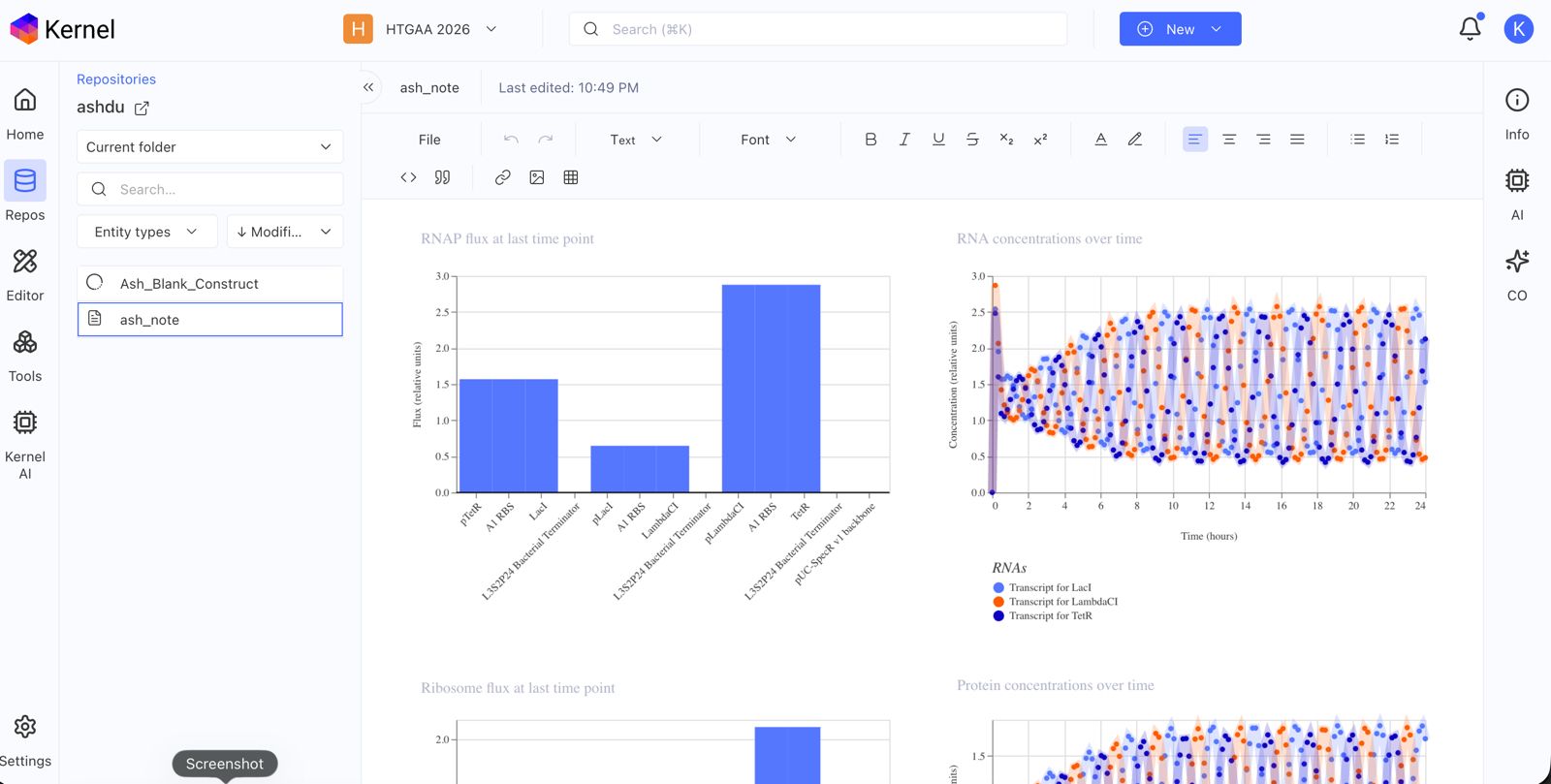Image resolution: width=1551 pixels, height=784 pixels.
Task: Apply strikethrough formatting
Action: tap(972, 140)
